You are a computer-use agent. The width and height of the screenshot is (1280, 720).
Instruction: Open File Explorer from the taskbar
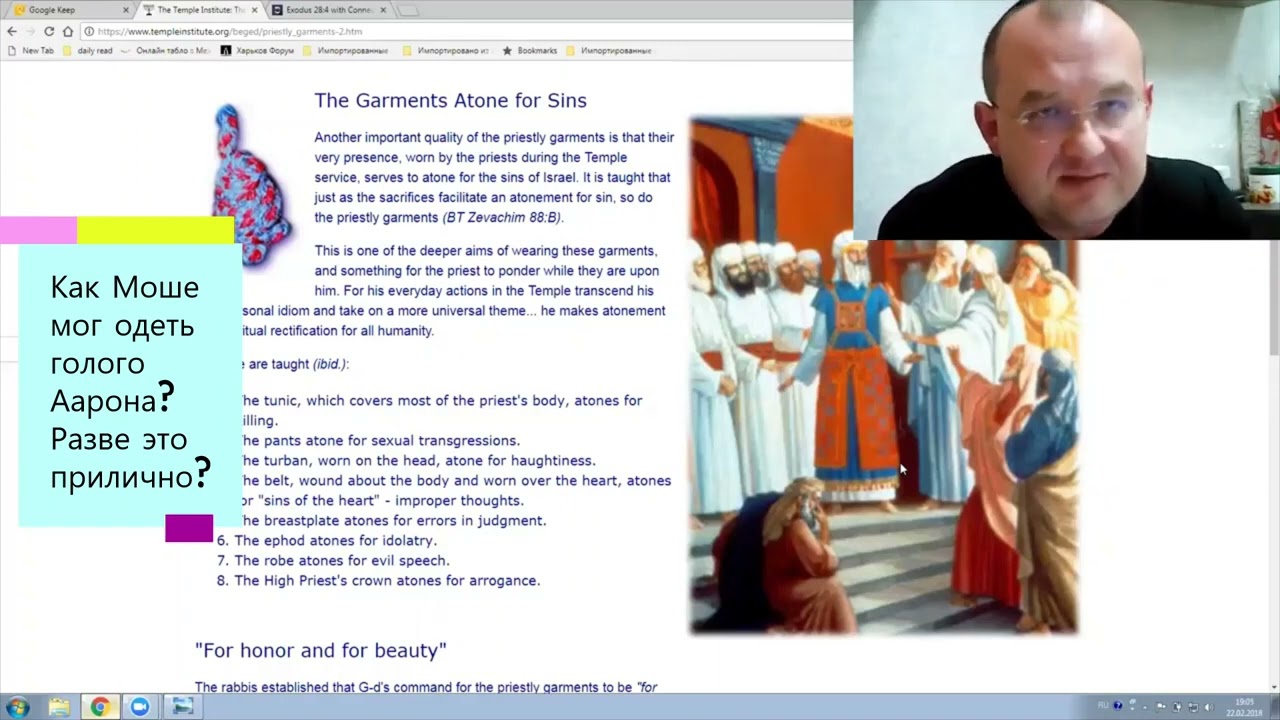click(59, 707)
